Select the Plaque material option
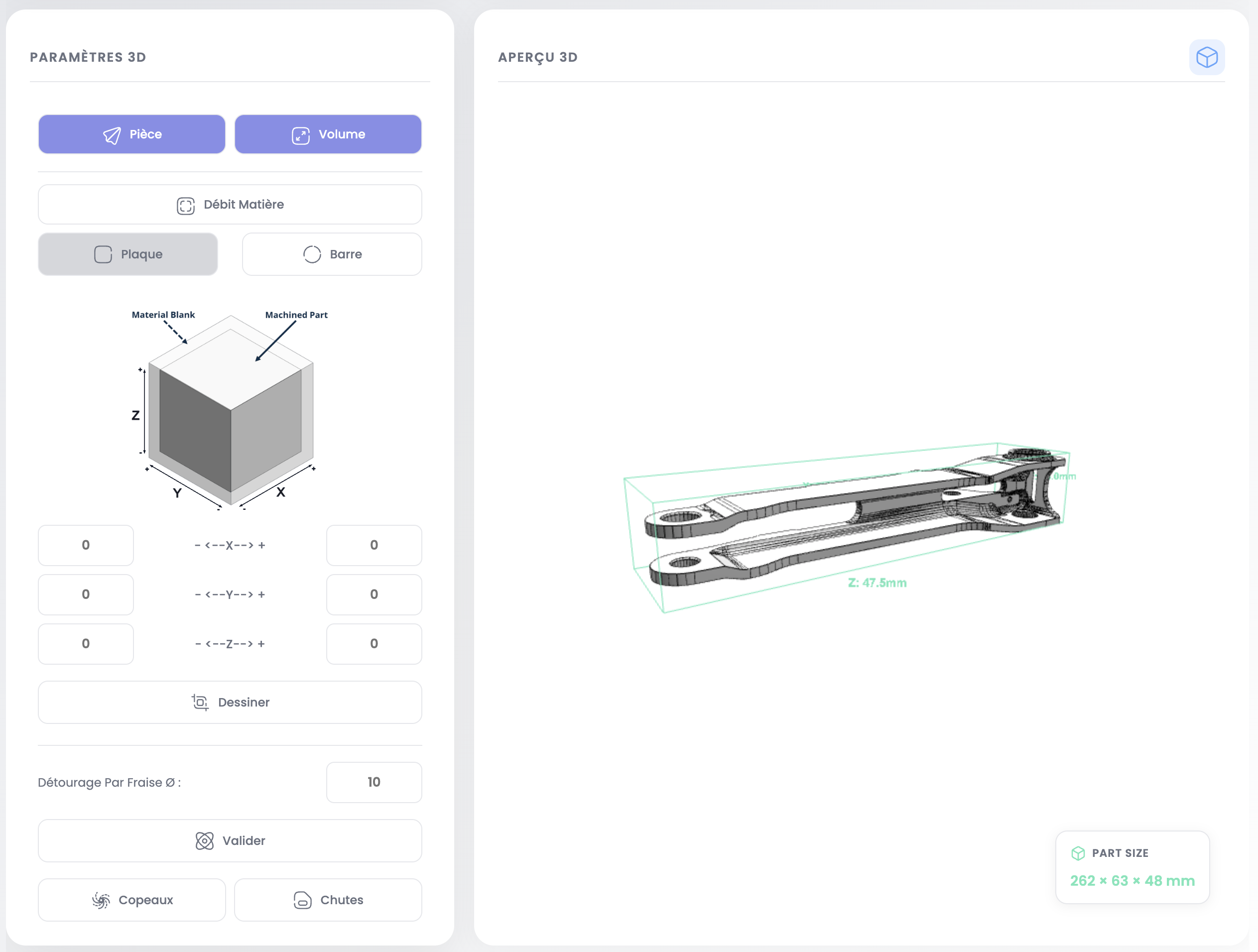Image resolution: width=1258 pixels, height=952 pixels. pos(128,254)
